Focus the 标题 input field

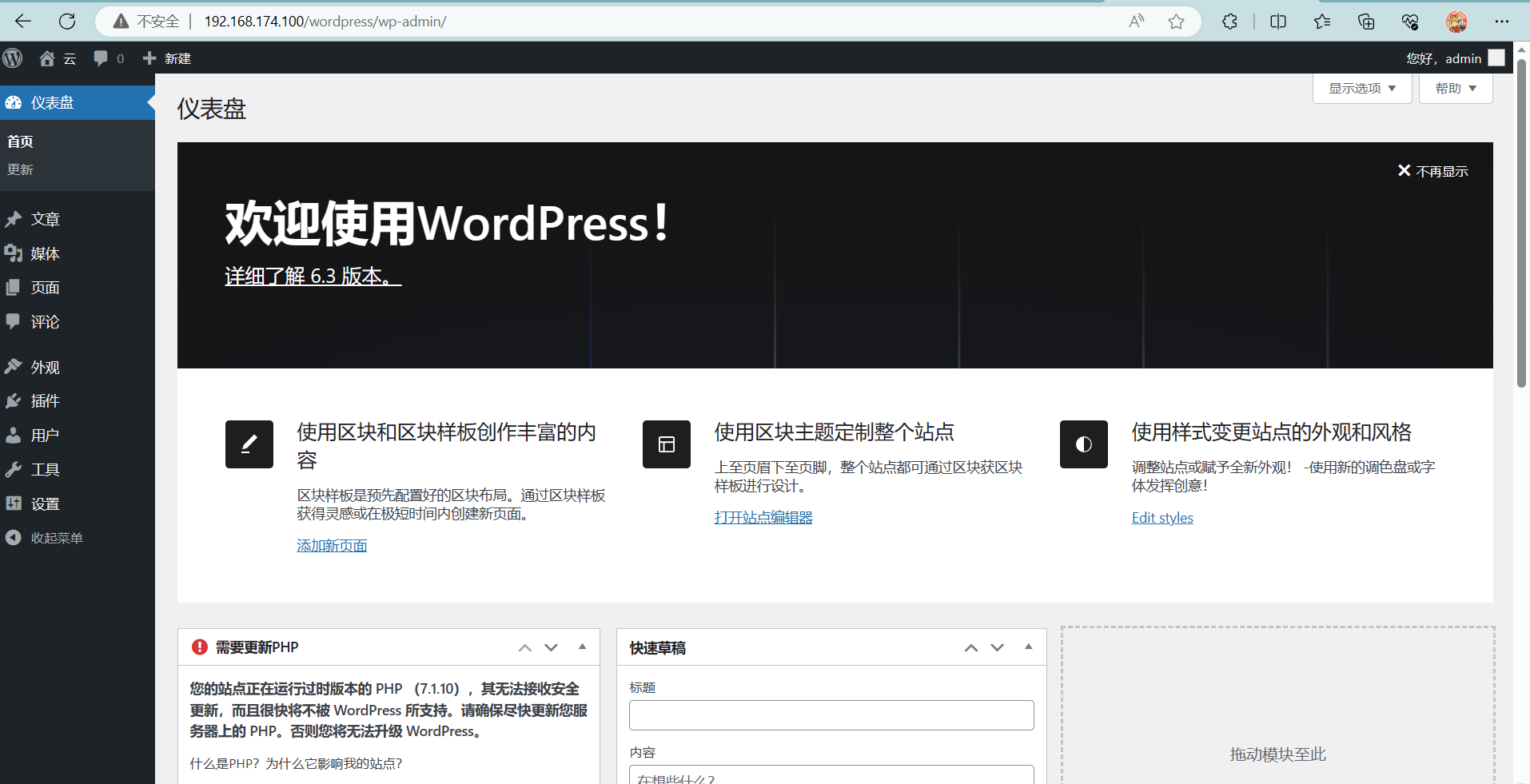tap(831, 715)
